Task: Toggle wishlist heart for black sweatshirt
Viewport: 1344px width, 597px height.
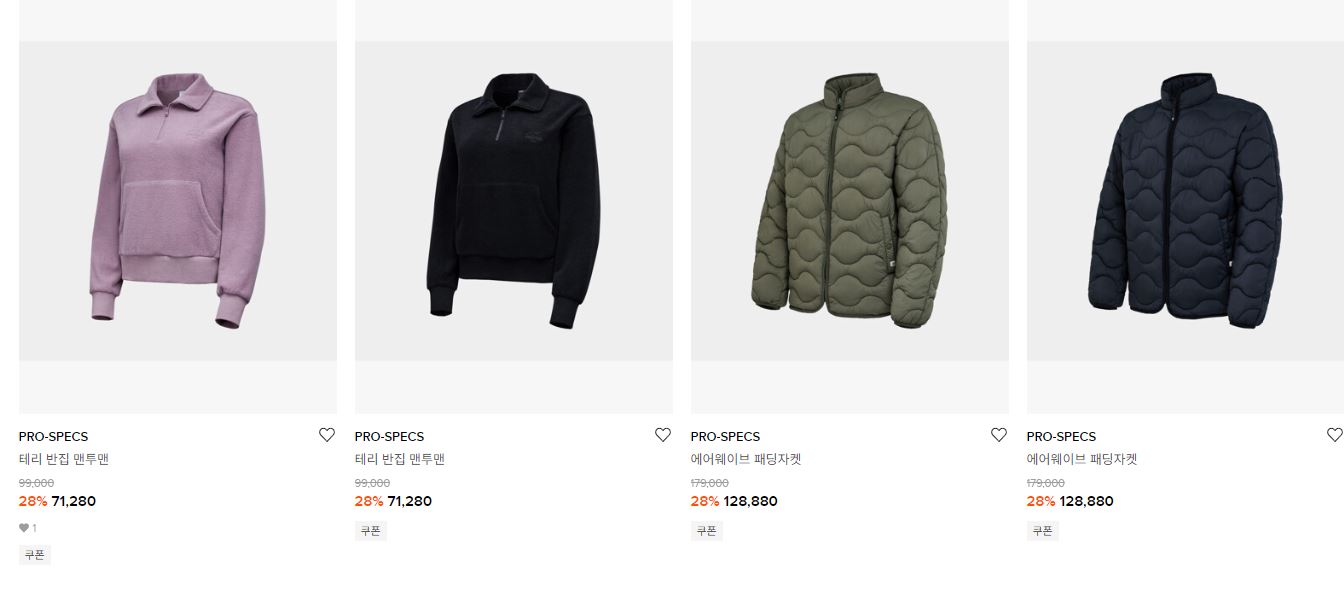Action: pos(662,435)
